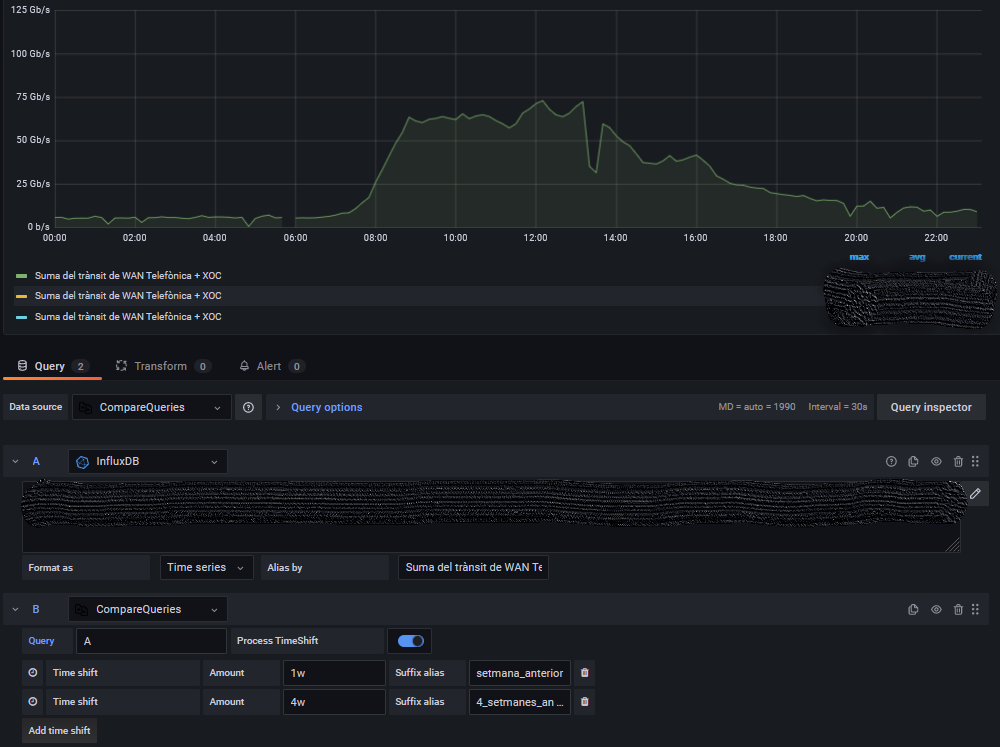Toggle query B visibility with its eye icon

(x=936, y=609)
